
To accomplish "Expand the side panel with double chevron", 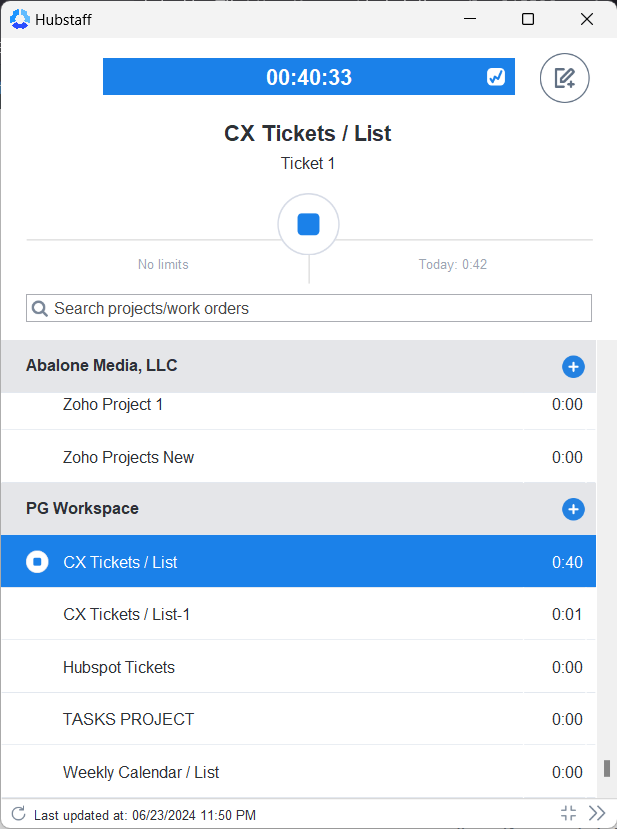I will coord(597,813).
